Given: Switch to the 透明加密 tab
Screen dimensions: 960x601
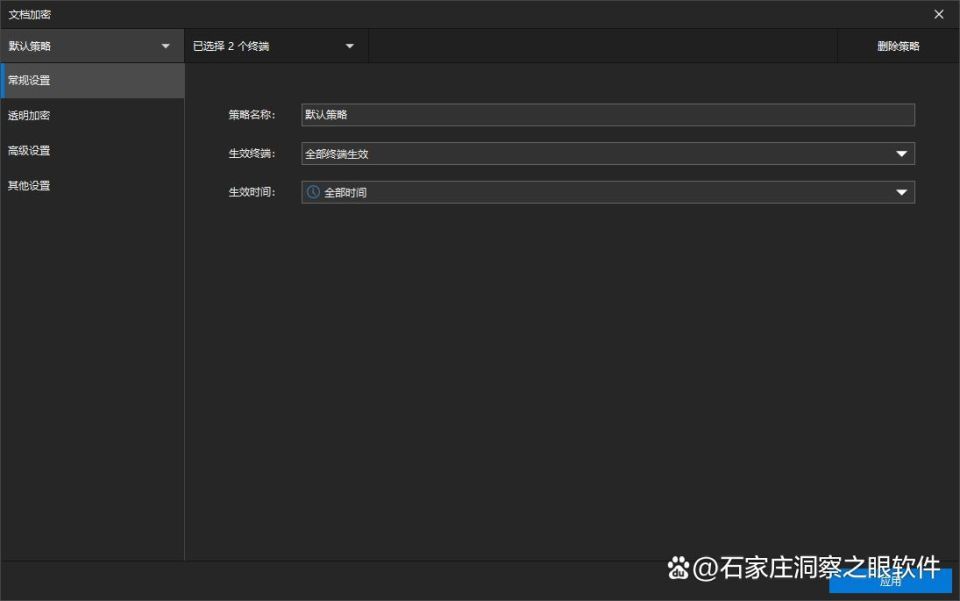Looking at the screenshot, I should click(92, 116).
